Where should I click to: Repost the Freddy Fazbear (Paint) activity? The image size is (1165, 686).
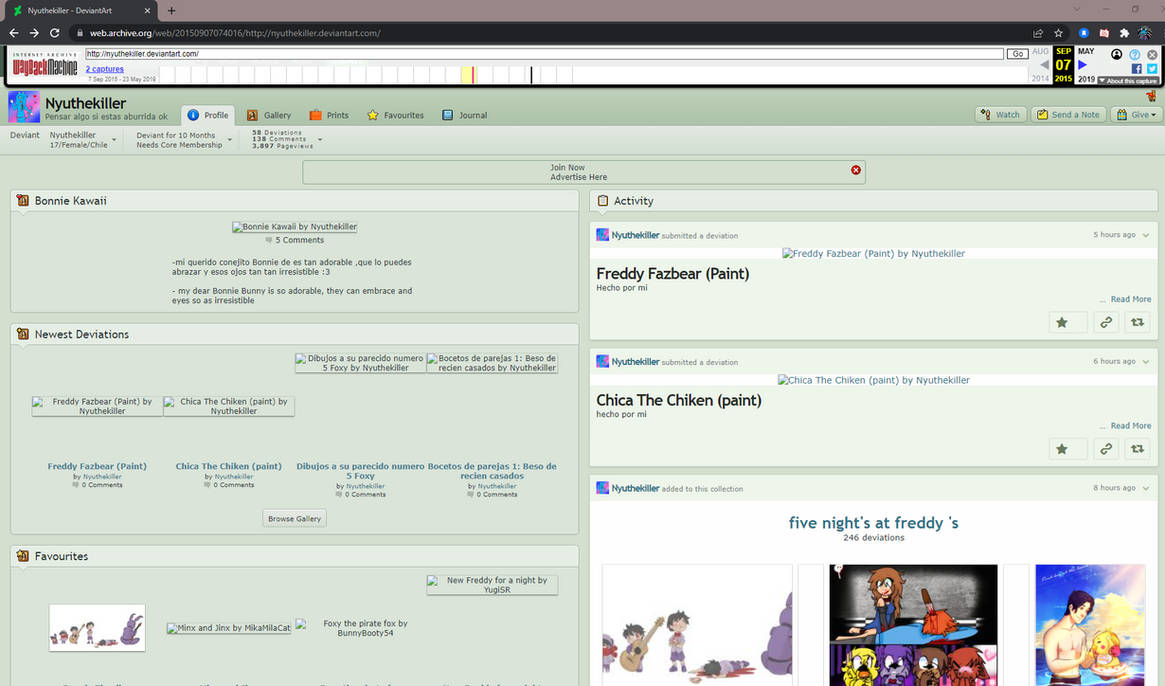pyautogui.click(x=1137, y=322)
